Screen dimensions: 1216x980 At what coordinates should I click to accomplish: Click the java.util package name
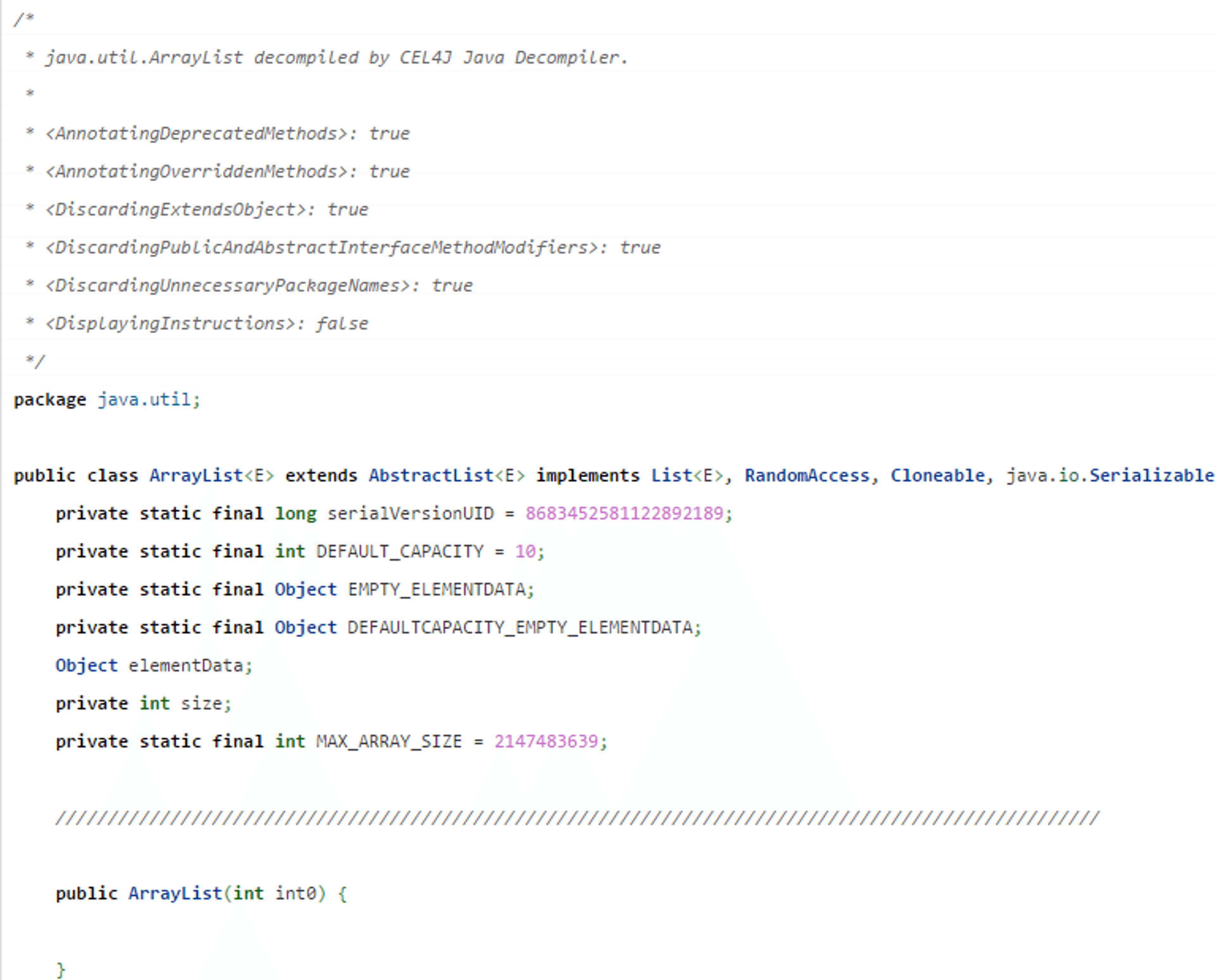[x=144, y=400]
